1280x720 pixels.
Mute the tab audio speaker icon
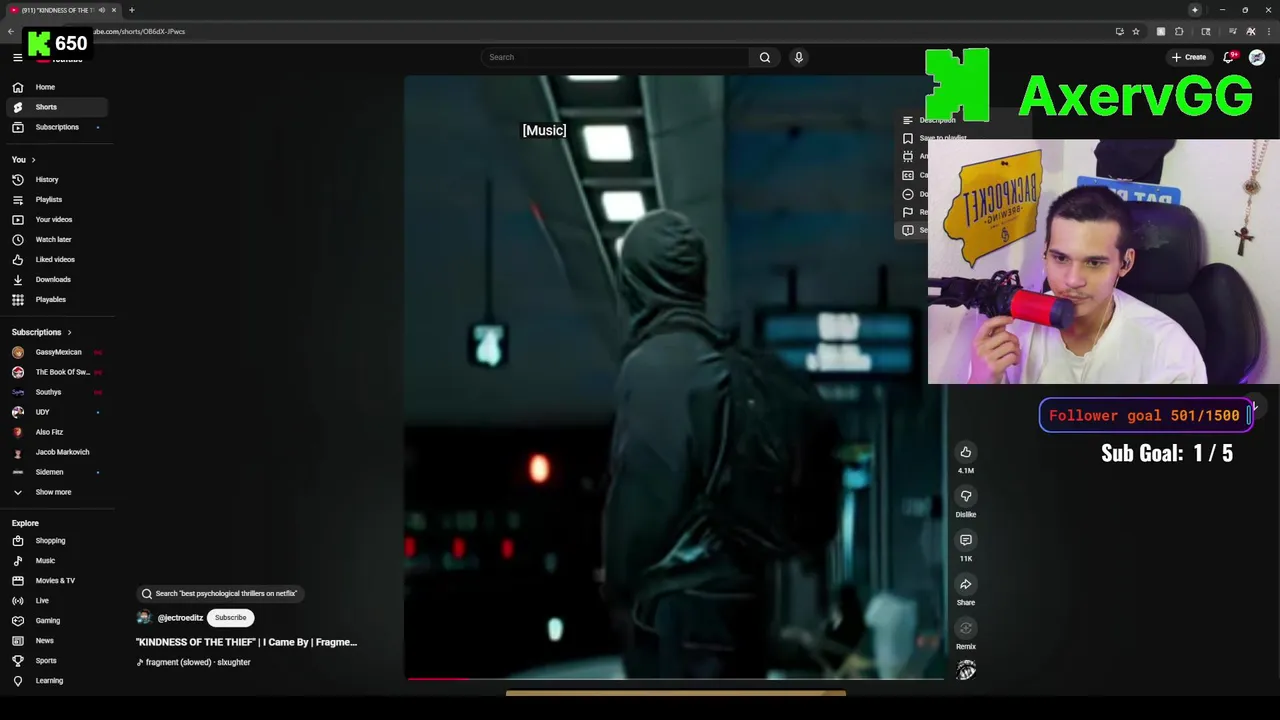click(101, 10)
